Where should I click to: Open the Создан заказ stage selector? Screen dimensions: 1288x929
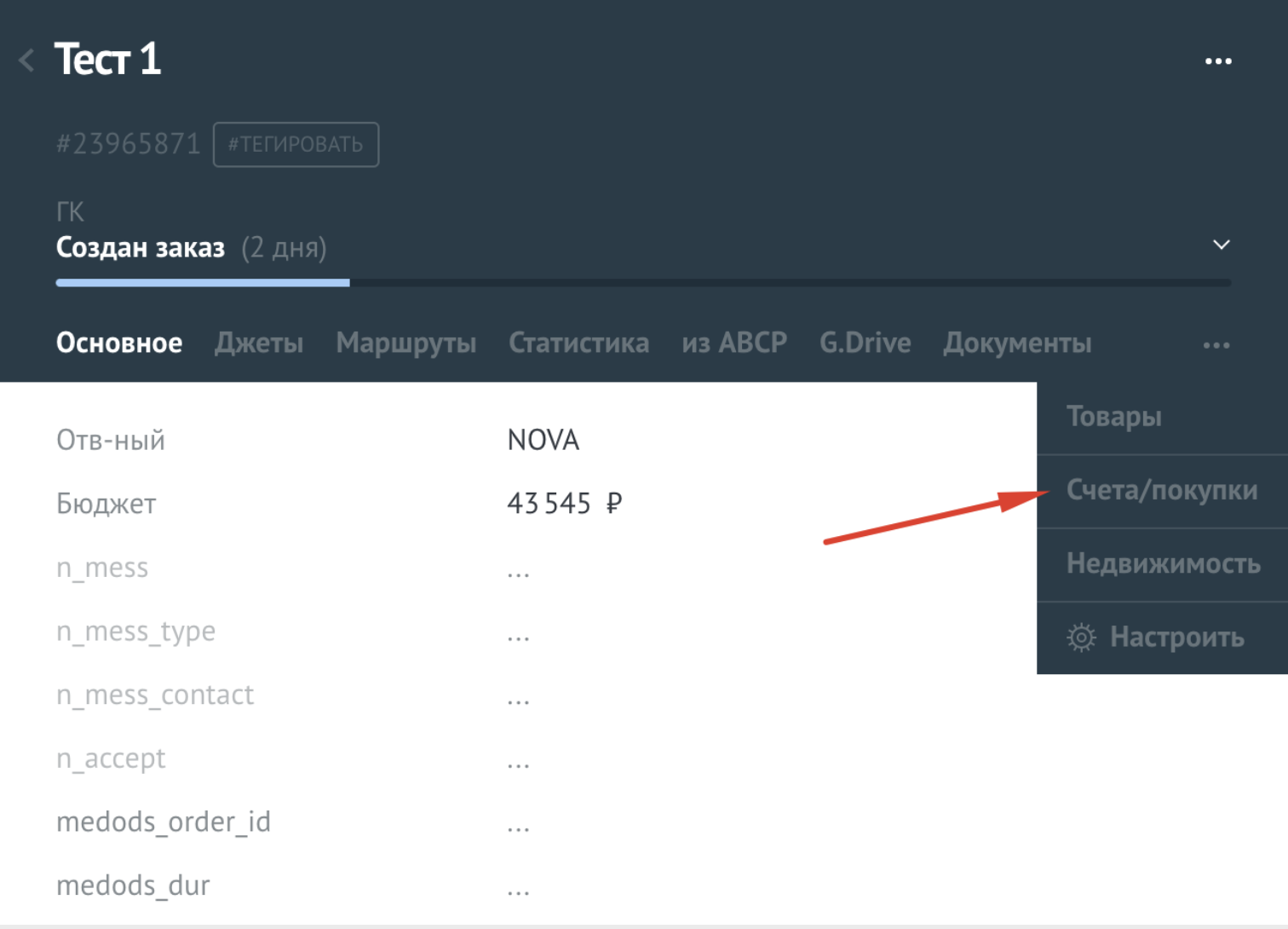141,248
